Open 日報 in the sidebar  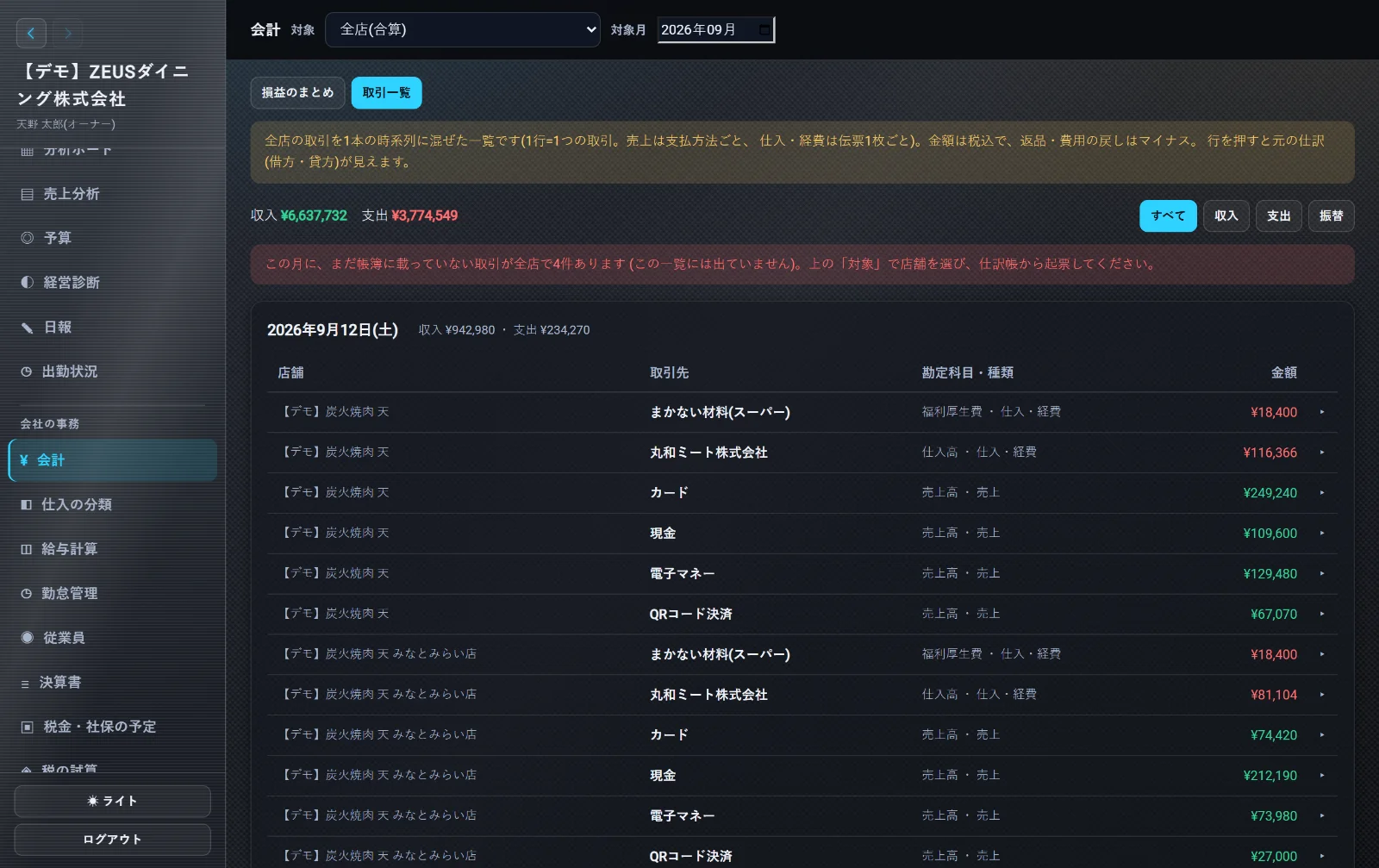point(112,328)
